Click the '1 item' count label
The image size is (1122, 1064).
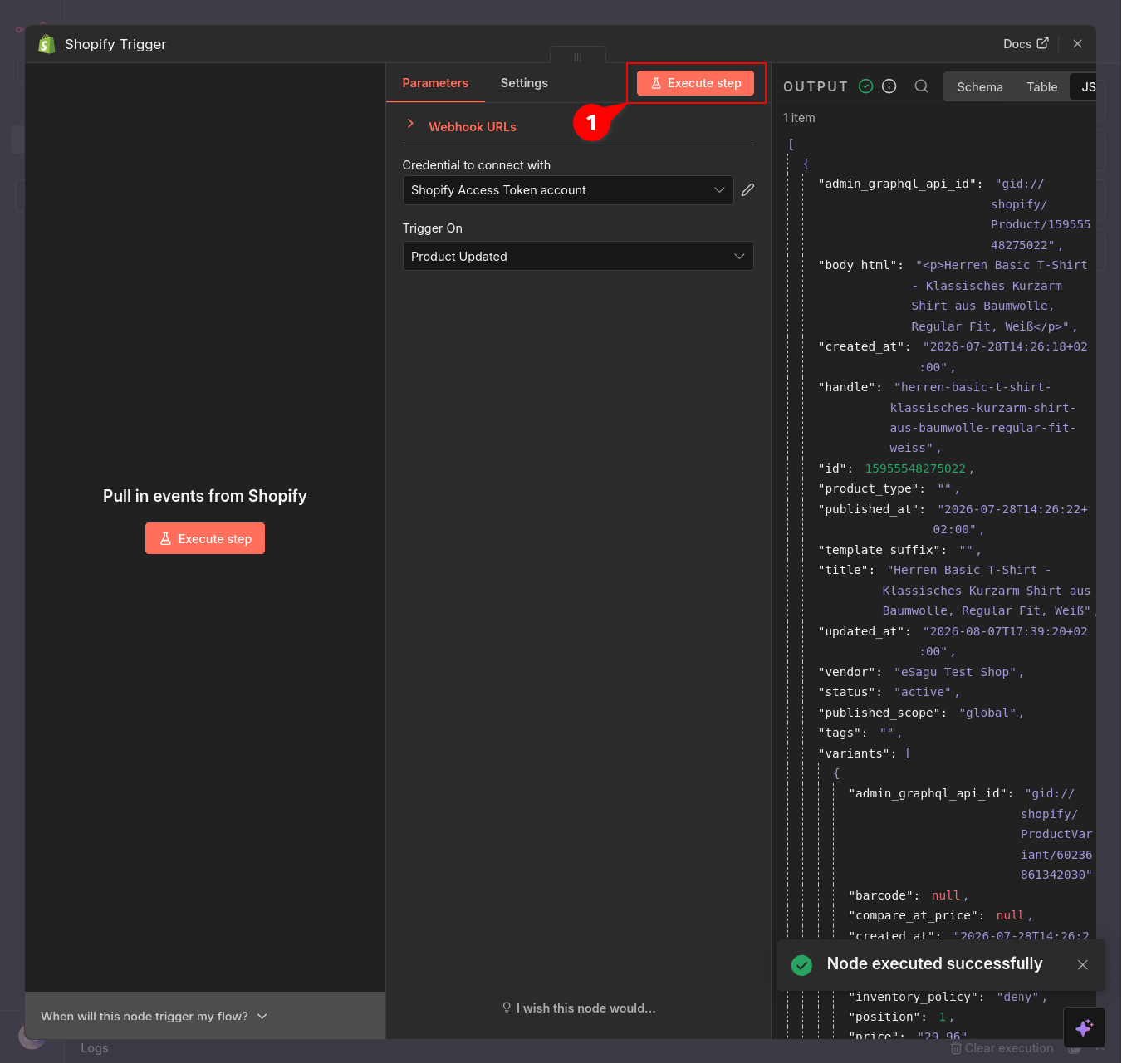[x=799, y=118]
